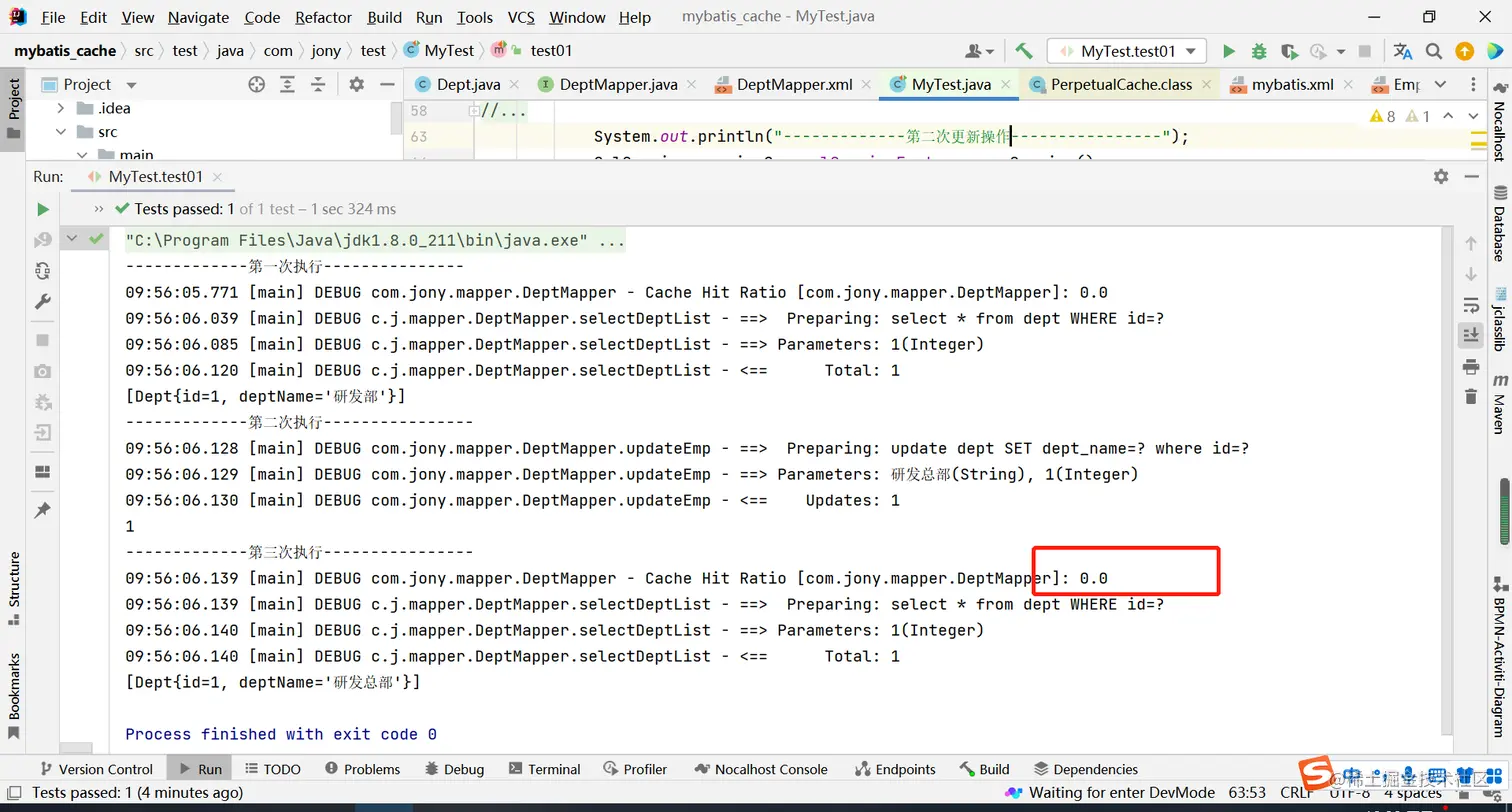Collapse all nodes in Project panel

click(318, 85)
